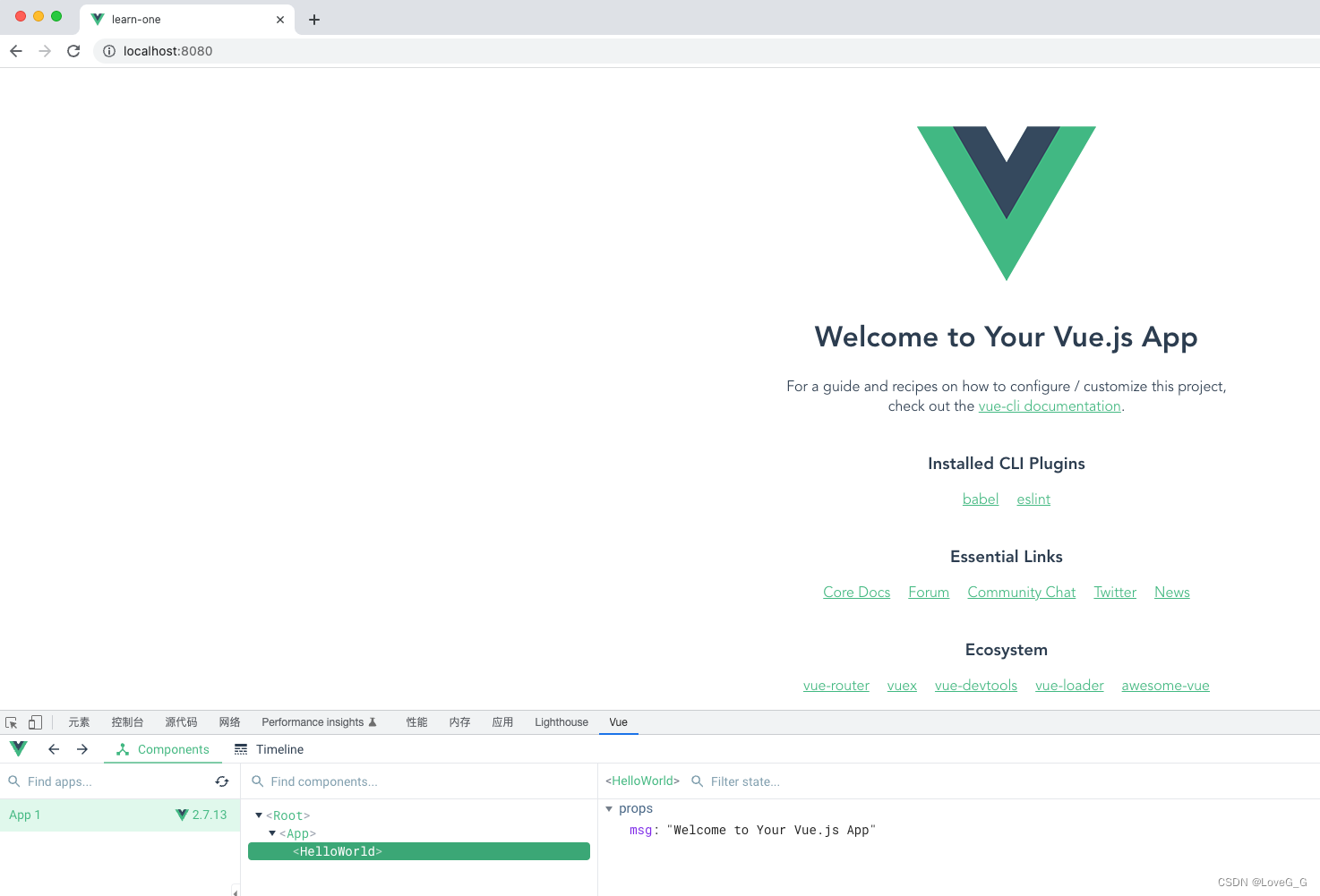
Task: Click the back arrow in the Vue devtools
Action: tap(54, 748)
